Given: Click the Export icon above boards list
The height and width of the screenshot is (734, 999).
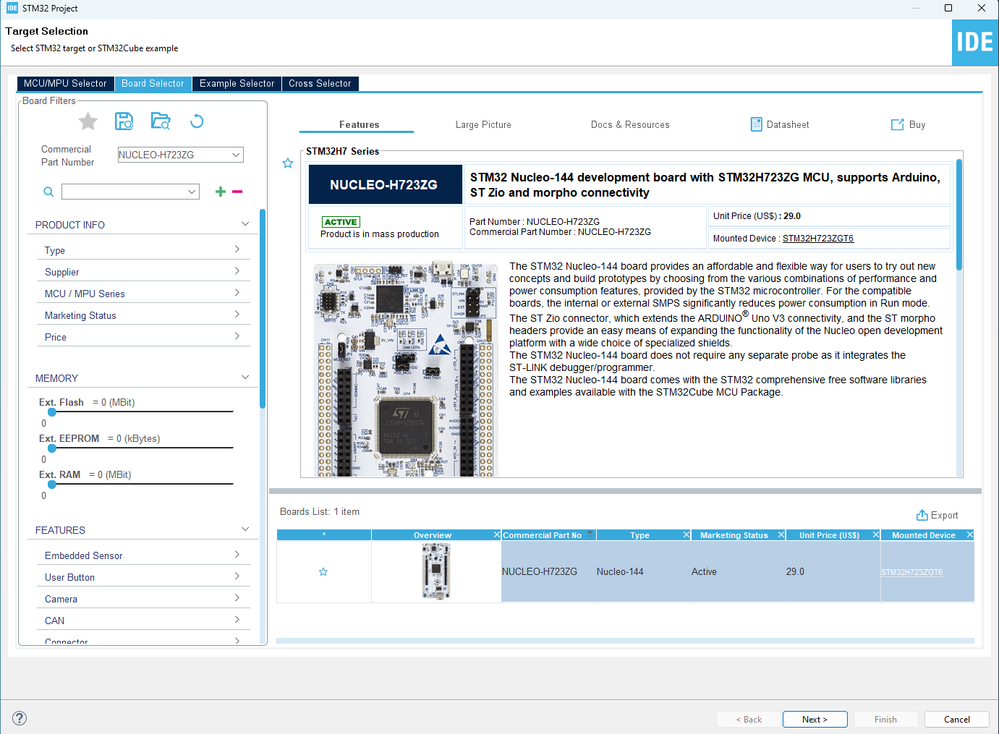Looking at the screenshot, I should (x=922, y=515).
